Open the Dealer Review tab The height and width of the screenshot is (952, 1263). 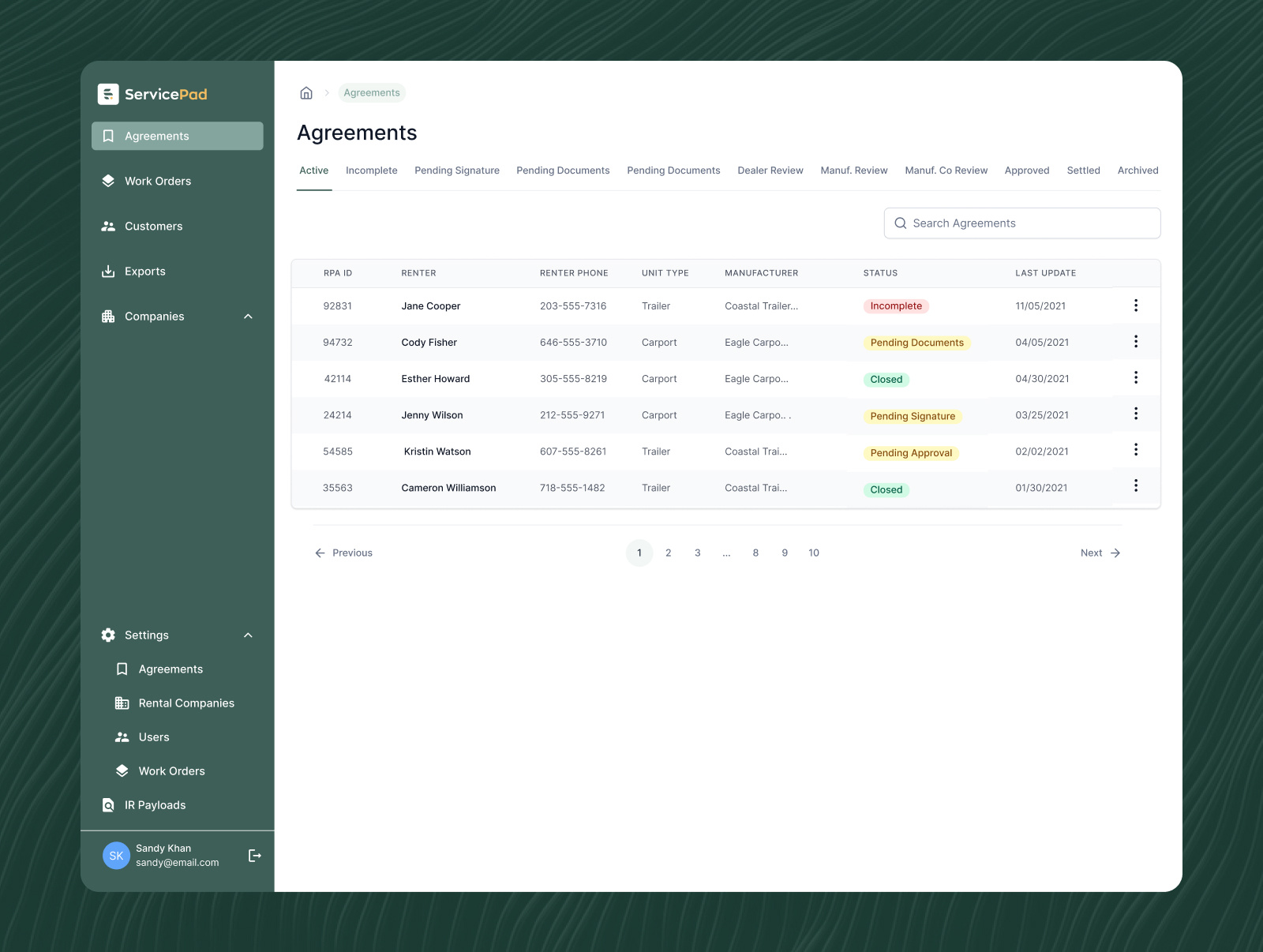tap(770, 171)
